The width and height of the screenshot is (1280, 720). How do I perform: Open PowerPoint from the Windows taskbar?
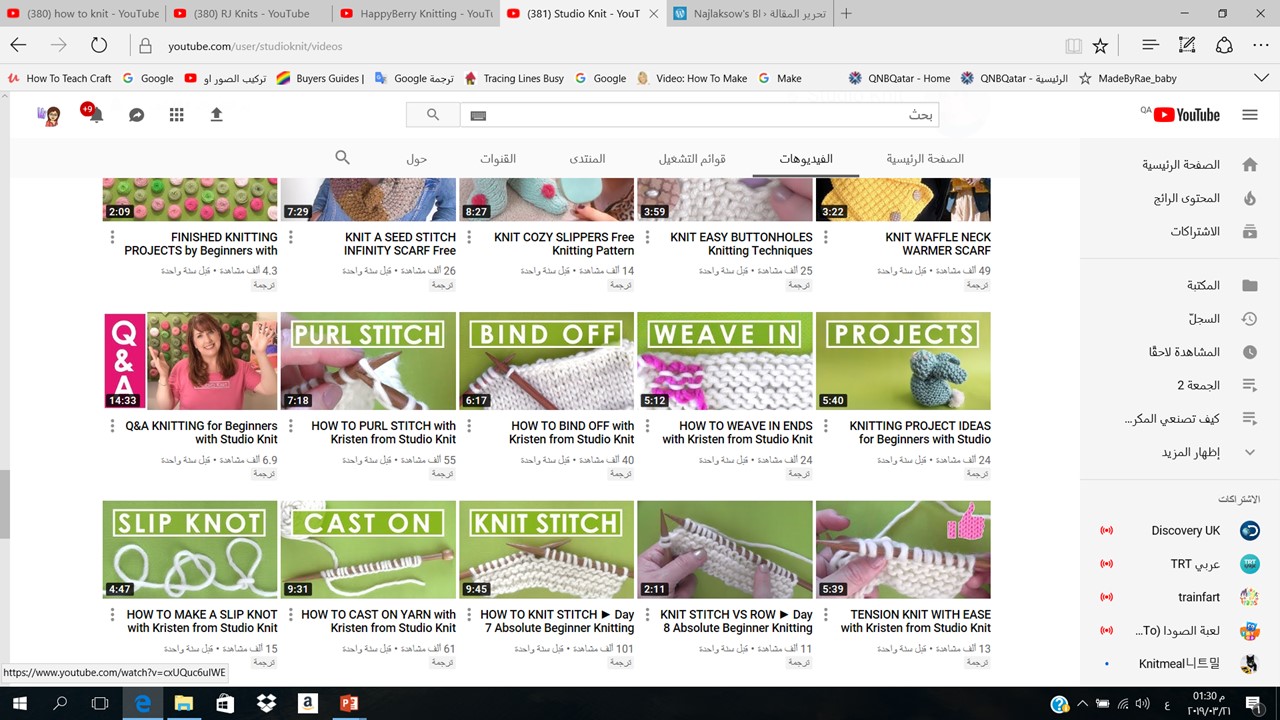pyautogui.click(x=349, y=704)
